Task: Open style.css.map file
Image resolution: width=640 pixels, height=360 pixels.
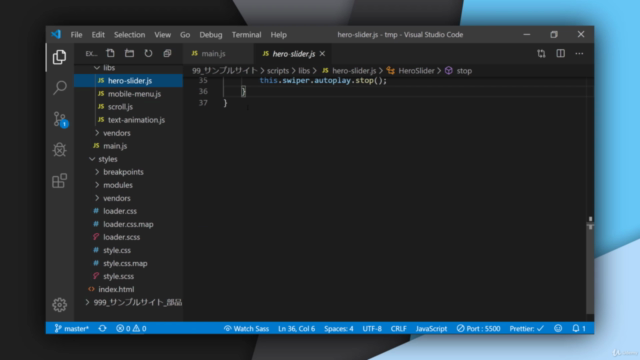Action: click(x=125, y=263)
